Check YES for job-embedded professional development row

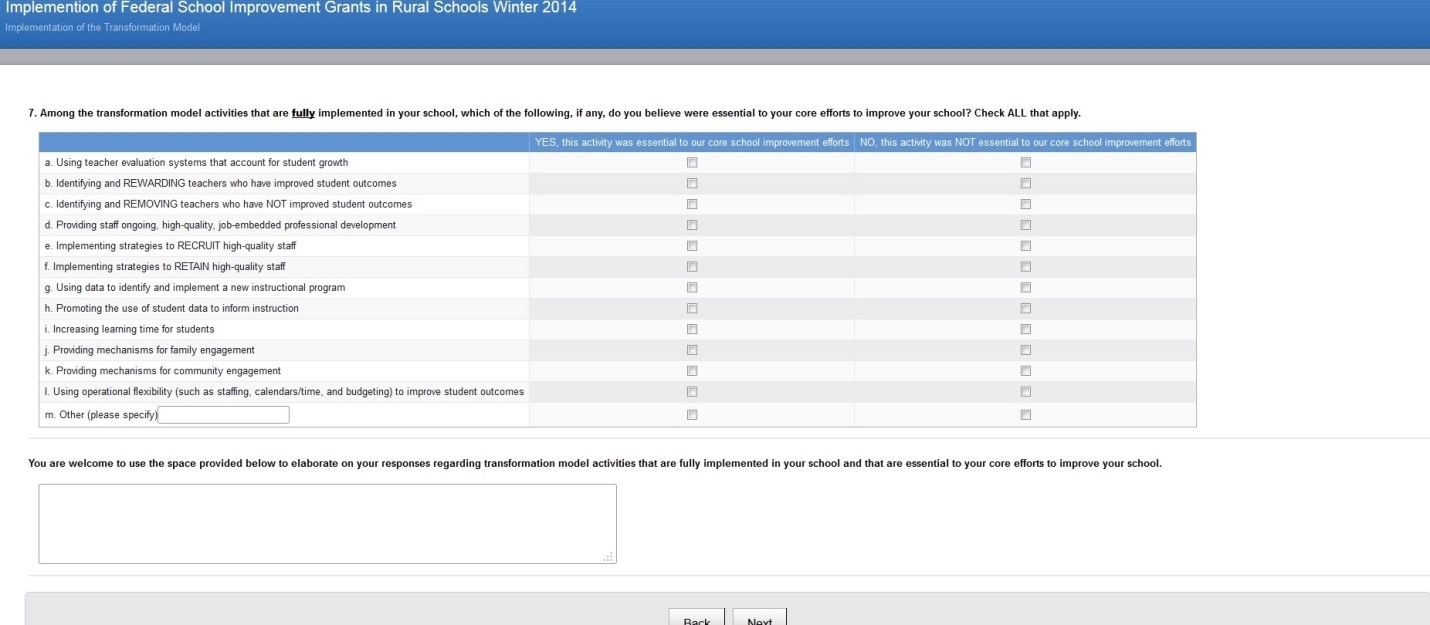[692, 225]
